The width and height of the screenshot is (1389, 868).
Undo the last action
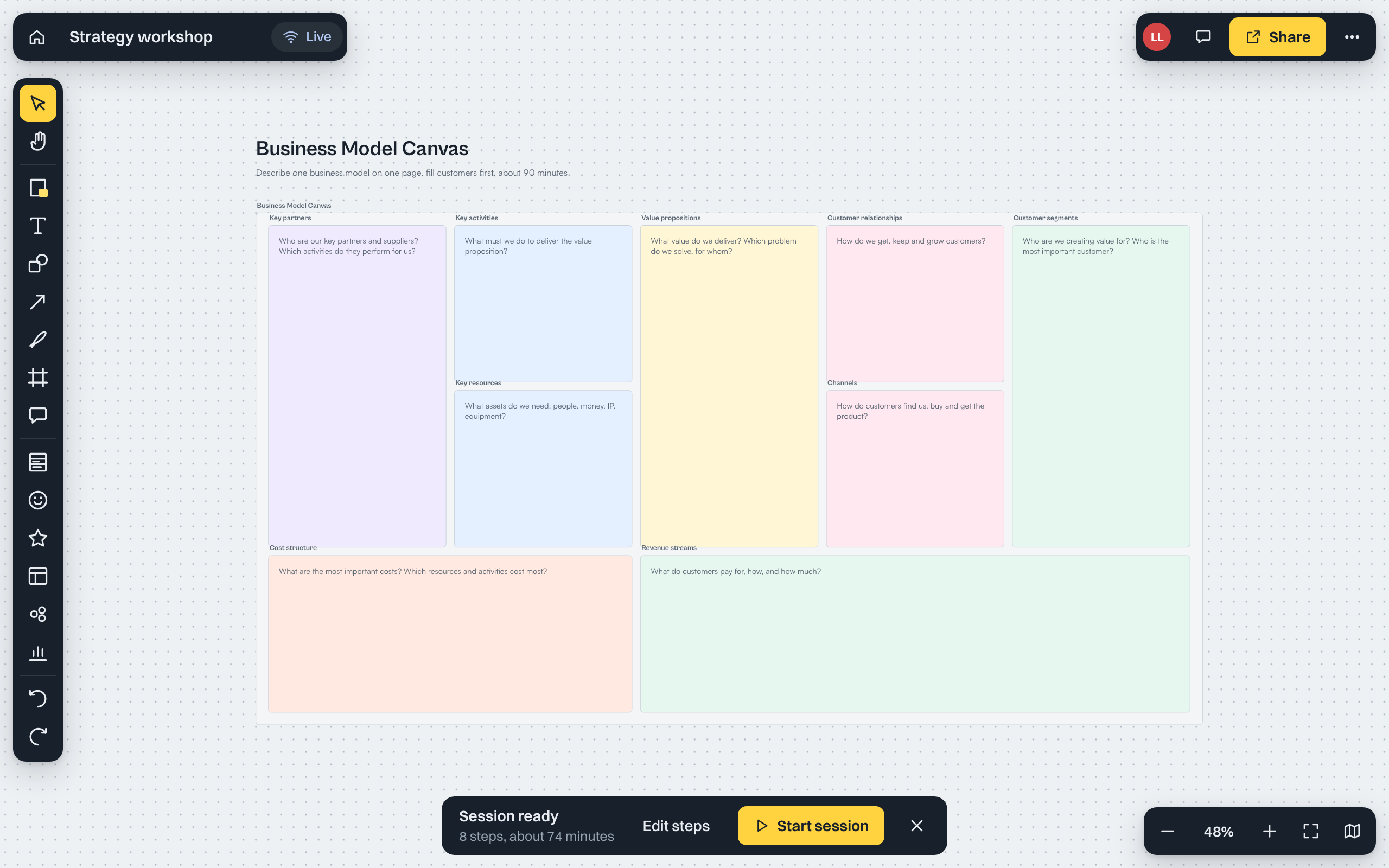click(38, 699)
